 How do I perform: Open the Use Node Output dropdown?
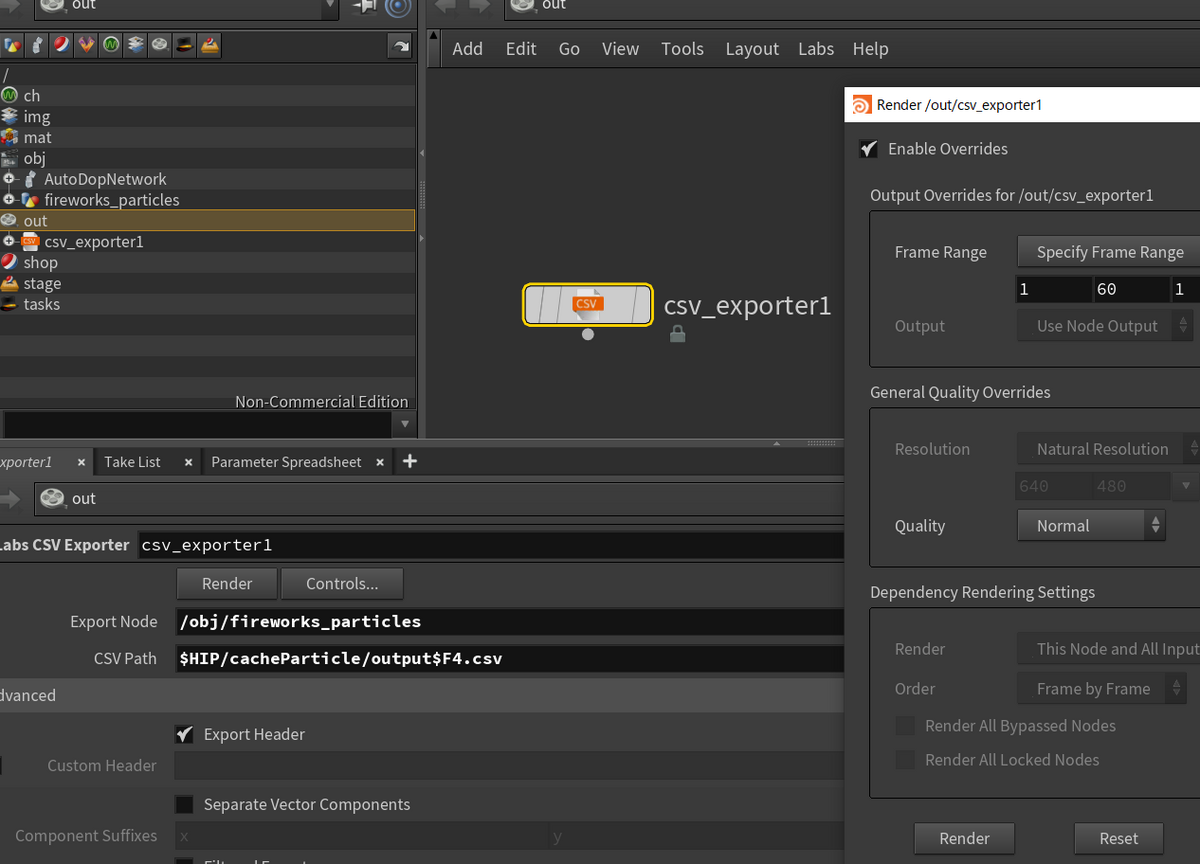pyautogui.click(x=1105, y=326)
